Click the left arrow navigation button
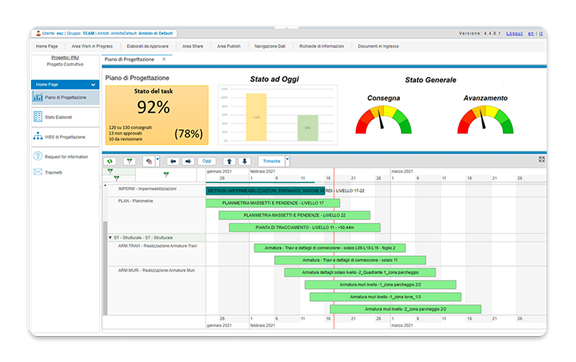576x362 pixels. [x=173, y=161]
